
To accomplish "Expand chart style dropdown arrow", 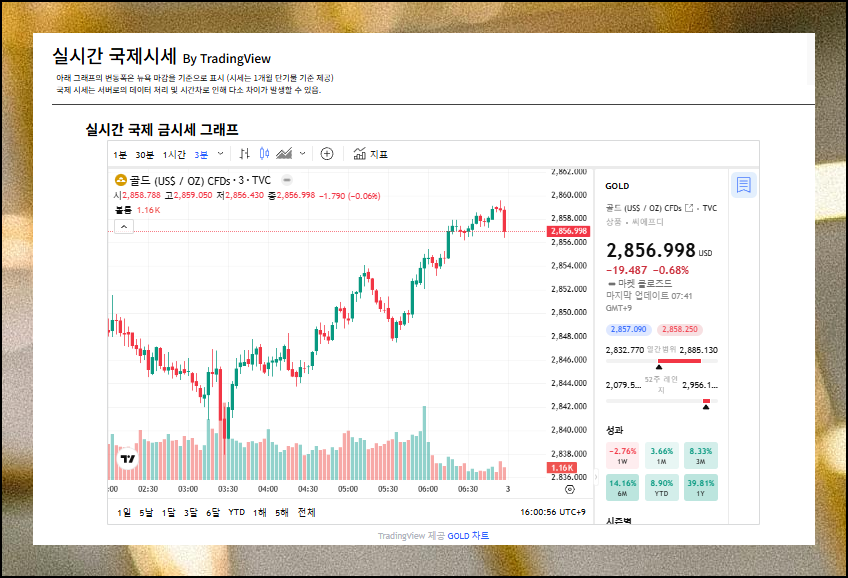I will tap(302, 154).
